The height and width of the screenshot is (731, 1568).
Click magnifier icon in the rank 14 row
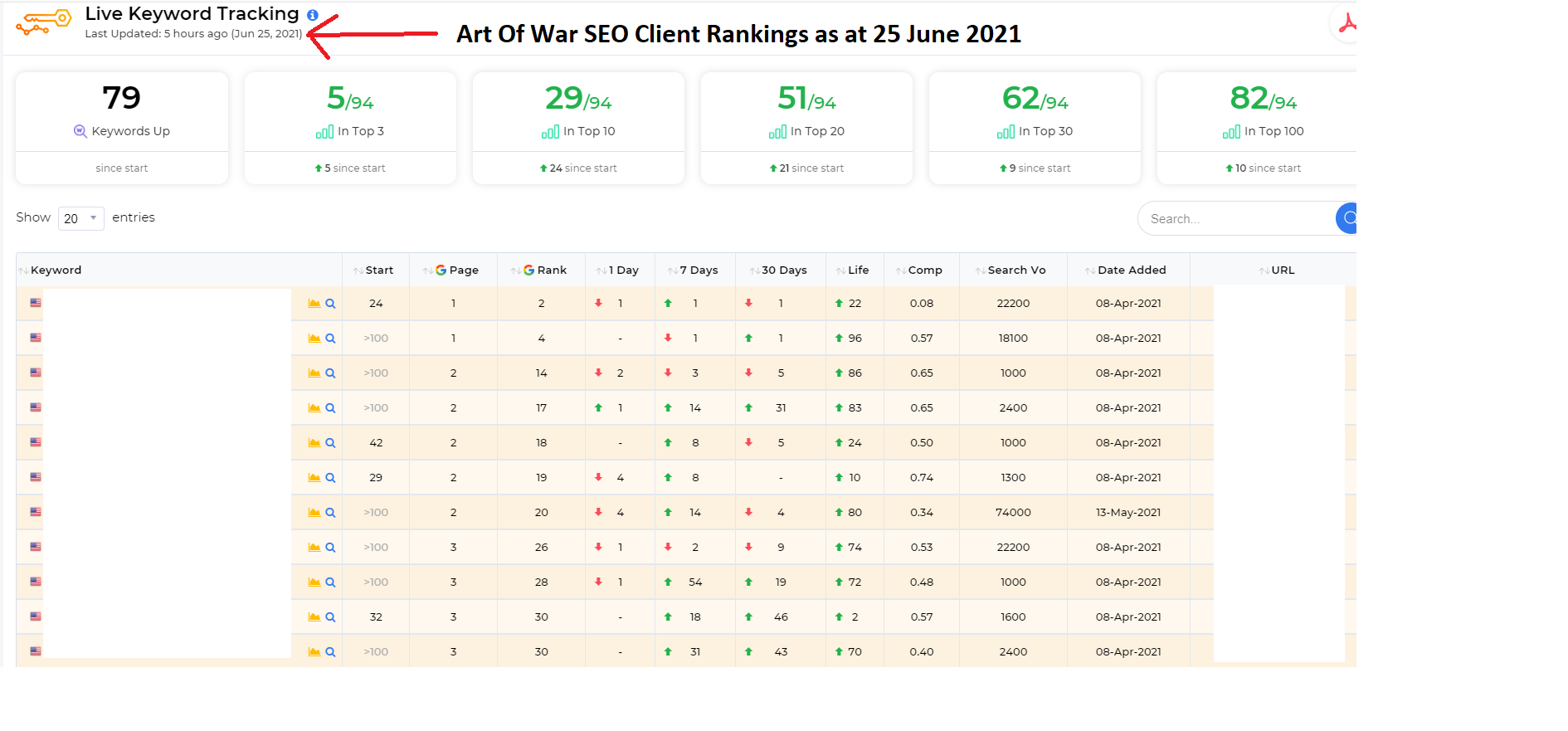tap(330, 373)
